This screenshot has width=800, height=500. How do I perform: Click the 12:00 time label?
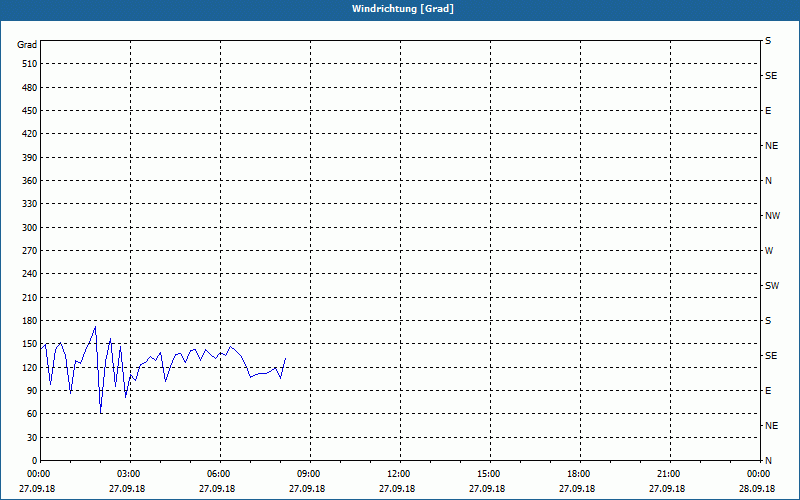click(x=398, y=474)
